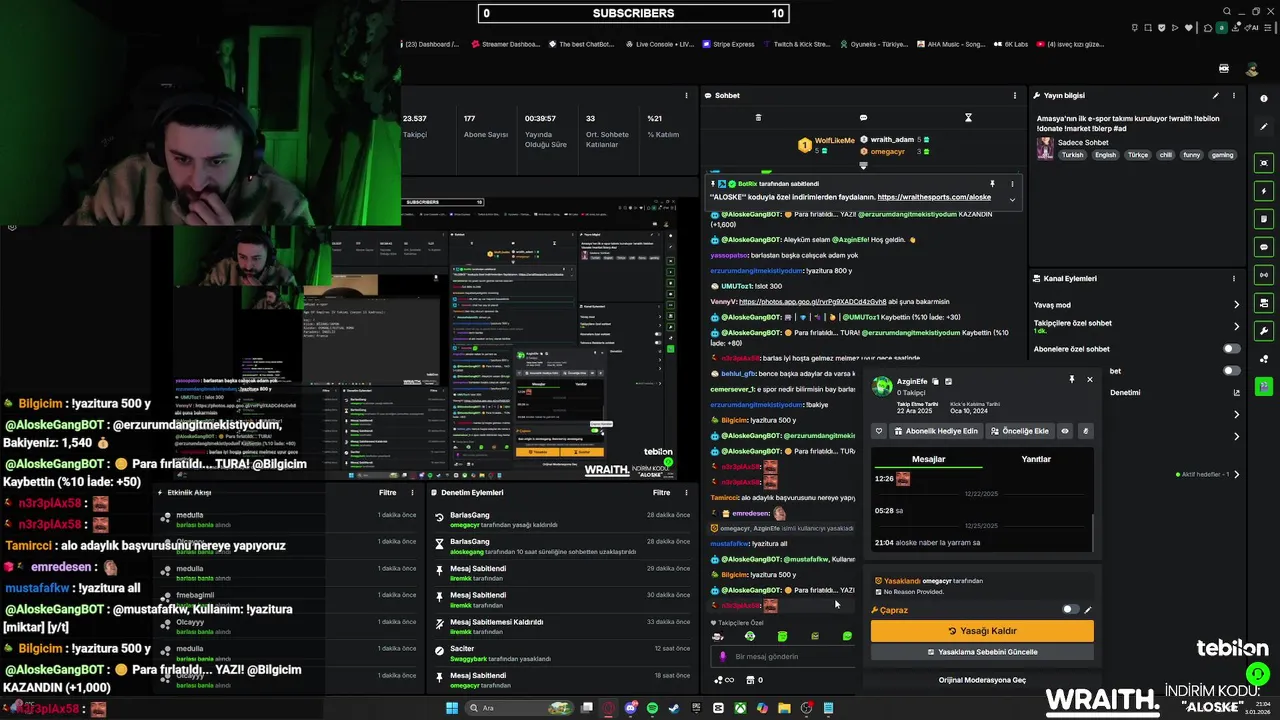Screen dimensions: 1280x720
Task: Click the taskbar search box Ara
Action: [521, 708]
